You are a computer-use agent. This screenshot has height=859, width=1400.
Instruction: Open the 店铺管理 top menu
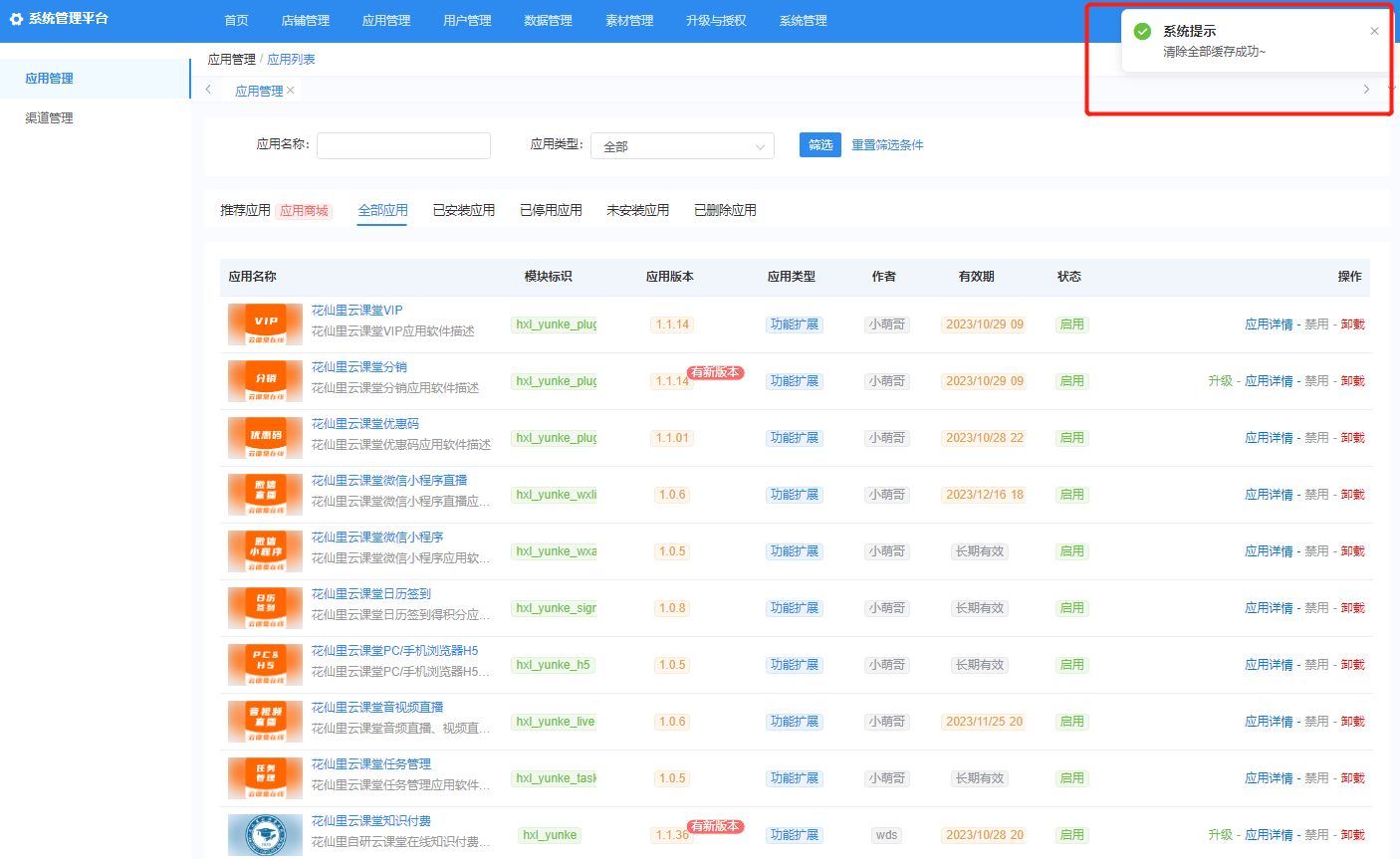pyautogui.click(x=306, y=21)
